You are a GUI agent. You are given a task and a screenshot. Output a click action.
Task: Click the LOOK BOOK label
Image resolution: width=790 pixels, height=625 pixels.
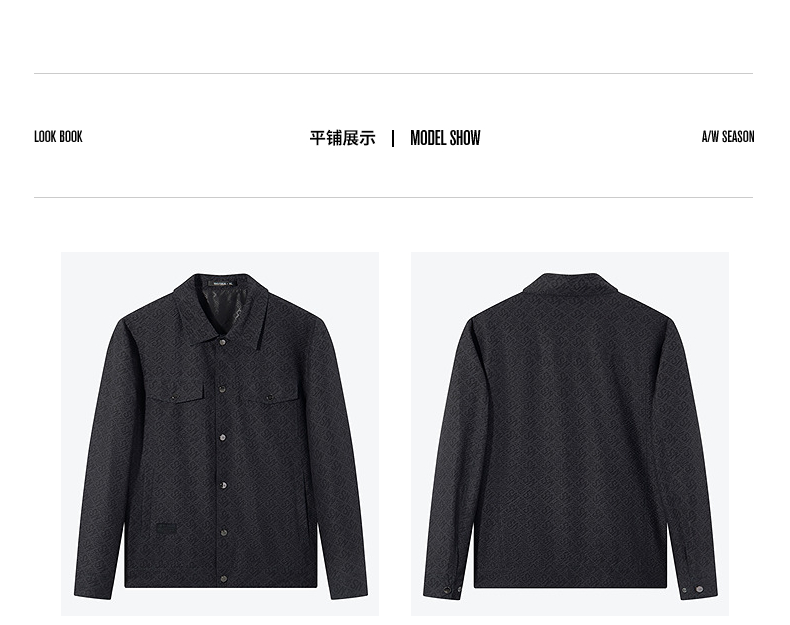click(x=58, y=136)
